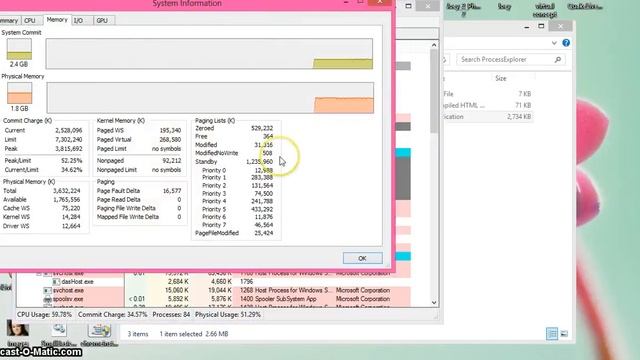The height and width of the screenshot is (360, 640).
Task: Open the I/O tab
Action: [x=78, y=20]
